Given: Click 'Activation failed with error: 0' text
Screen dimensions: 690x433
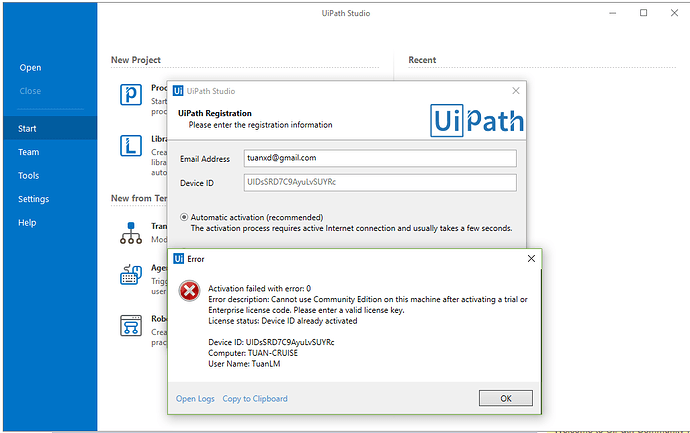Looking at the screenshot, I should [x=259, y=289].
